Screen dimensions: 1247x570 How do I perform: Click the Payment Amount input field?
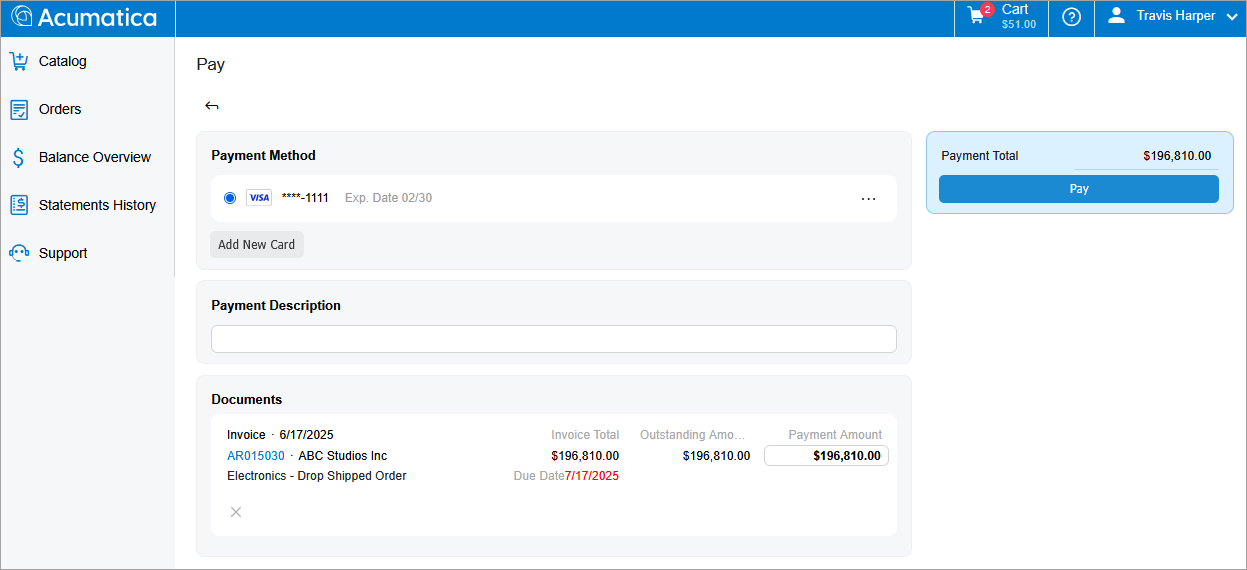click(826, 456)
